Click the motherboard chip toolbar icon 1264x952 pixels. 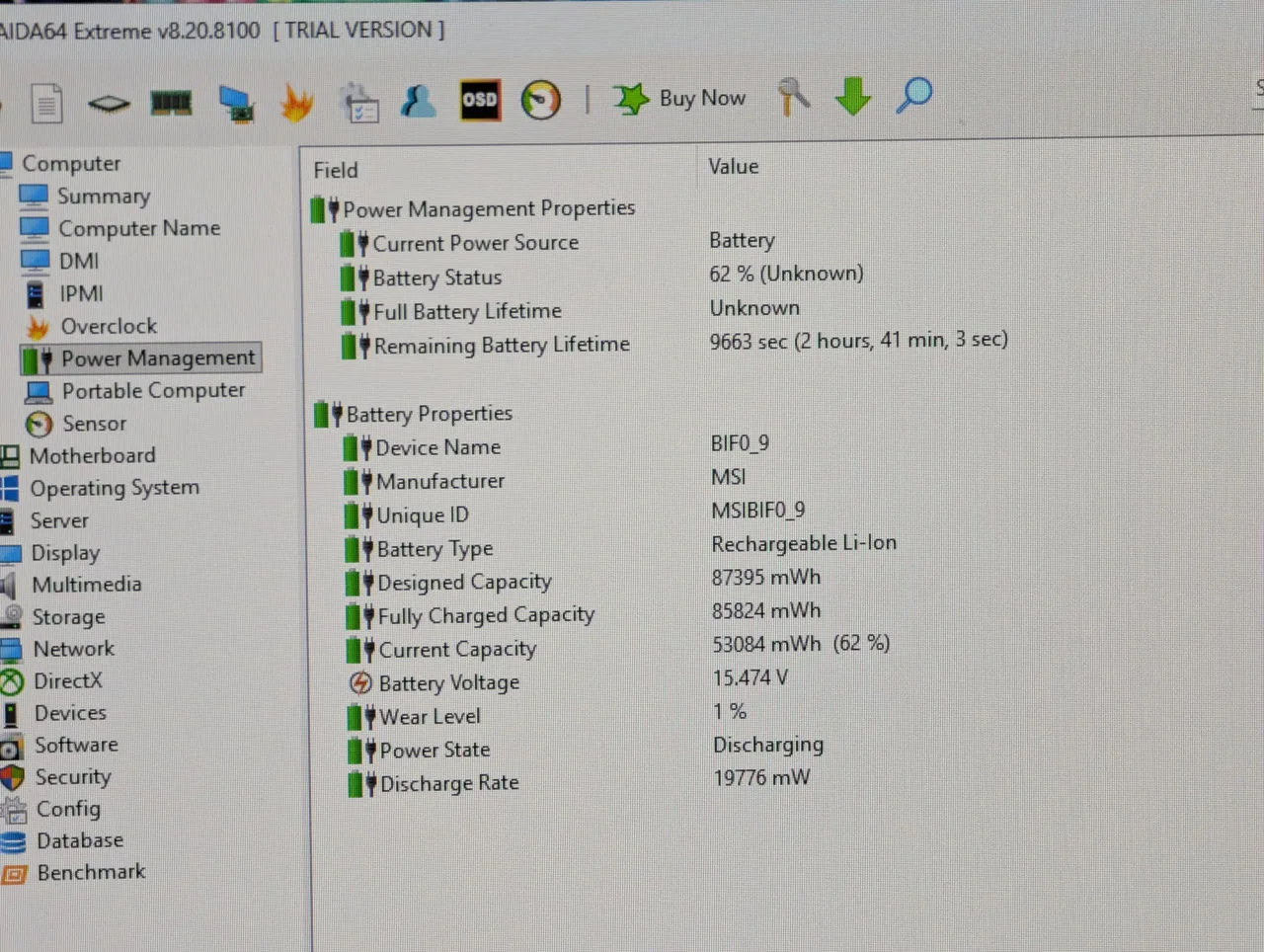(109, 103)
